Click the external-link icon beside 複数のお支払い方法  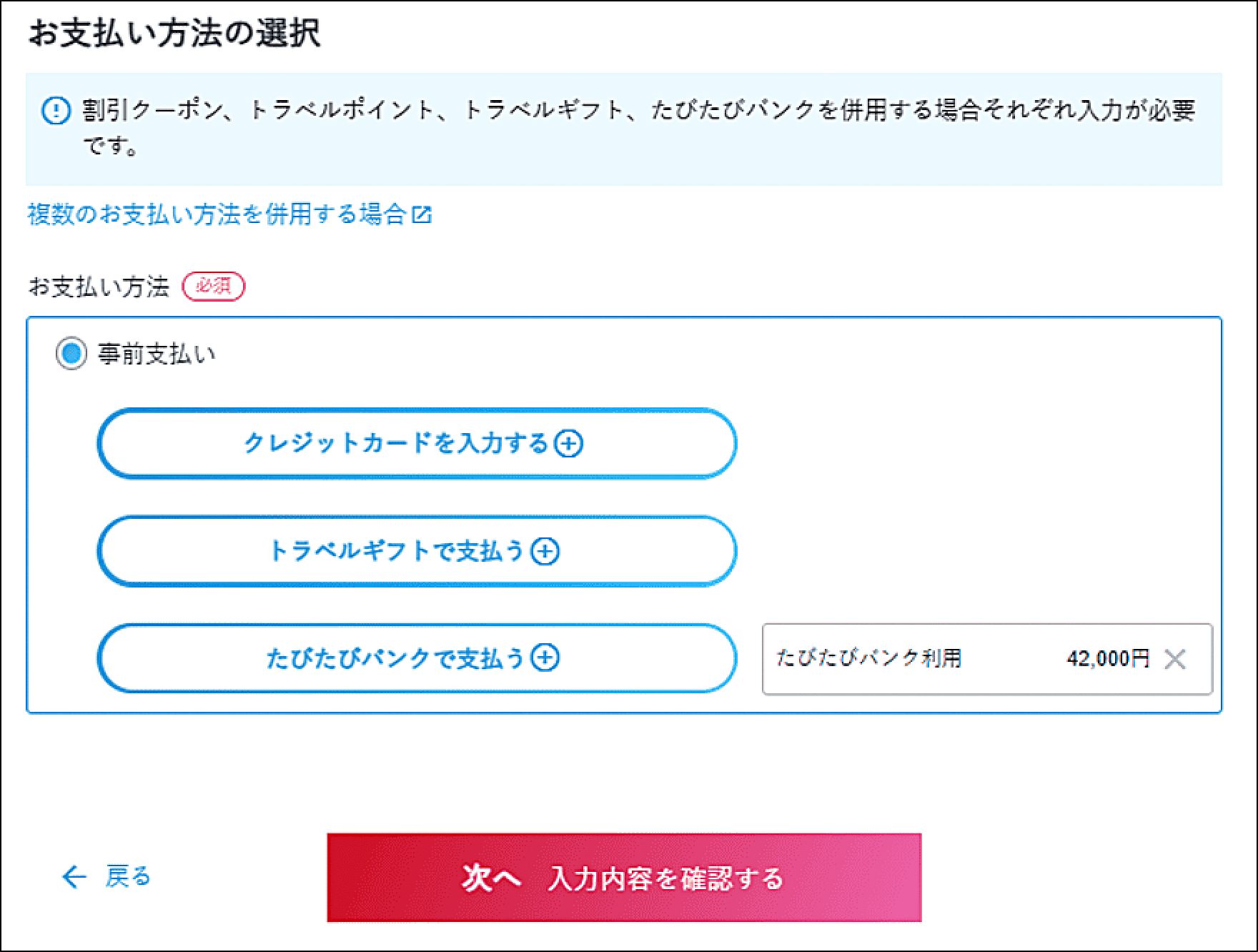pyautogui.click(x=422, y=214)
